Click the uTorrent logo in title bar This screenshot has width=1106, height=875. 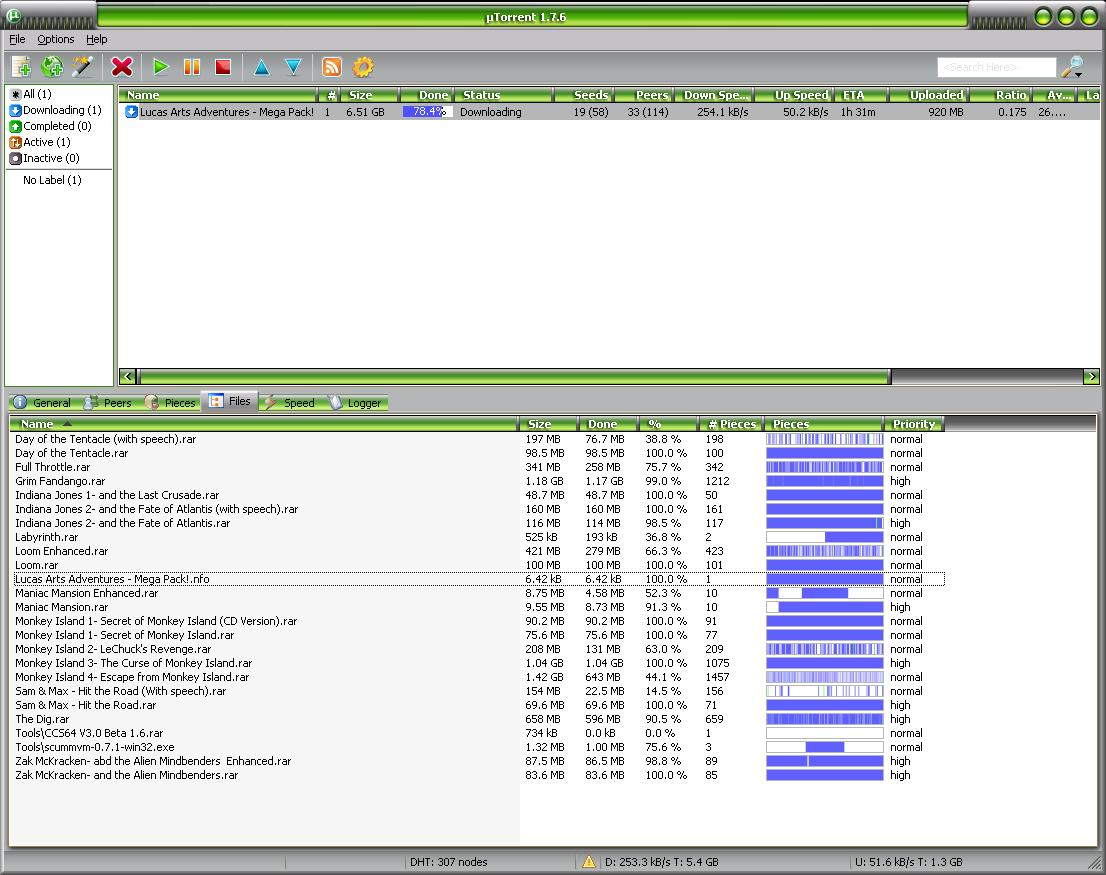tap(13, 16)
